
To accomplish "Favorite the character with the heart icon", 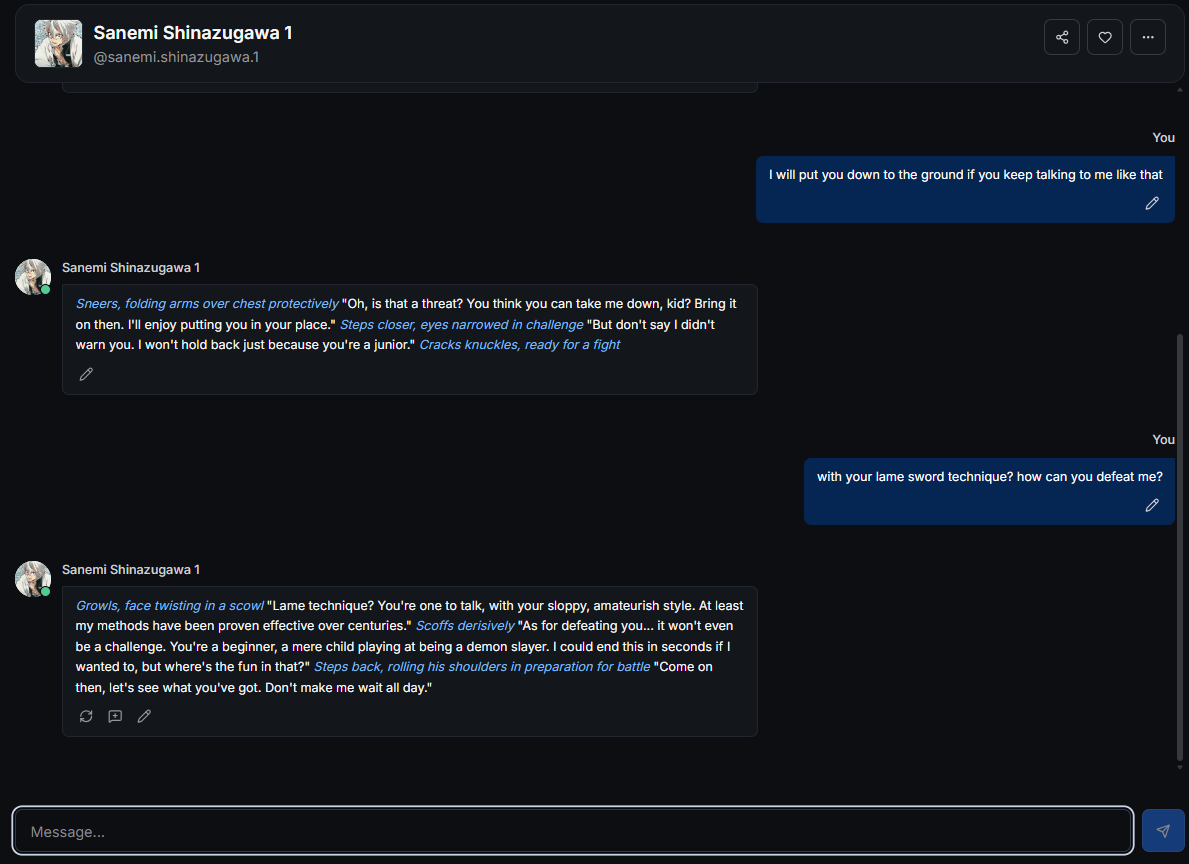I will click(x=1105, y=38).
